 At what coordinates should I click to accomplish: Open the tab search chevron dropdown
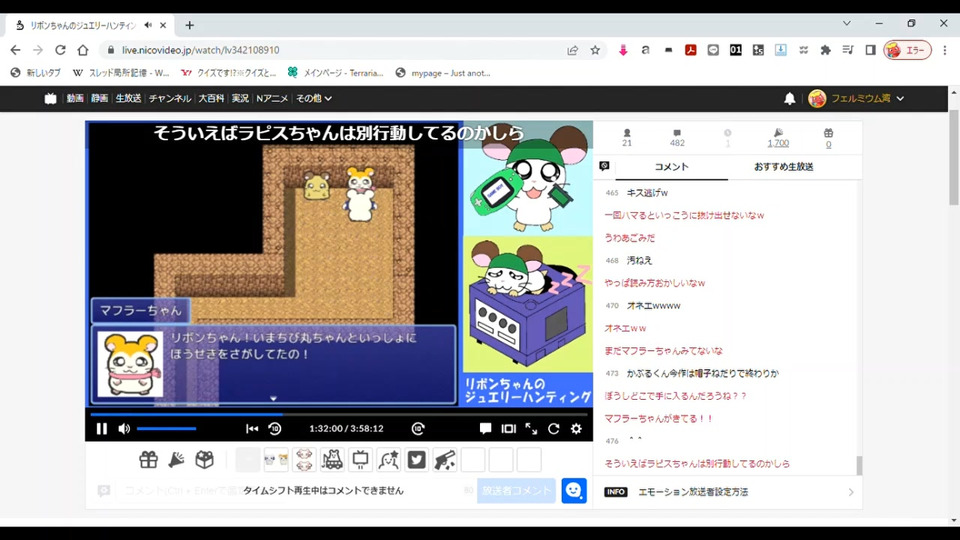847,23
